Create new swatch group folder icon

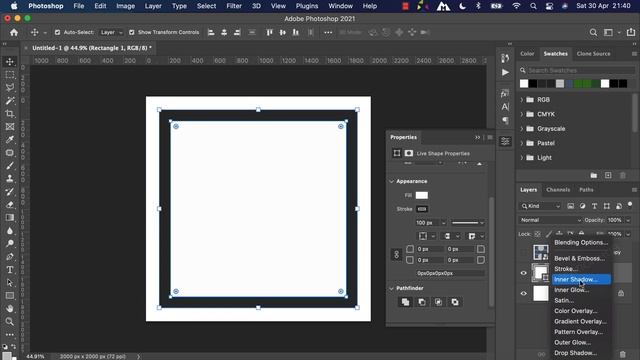tap(594, 175)
